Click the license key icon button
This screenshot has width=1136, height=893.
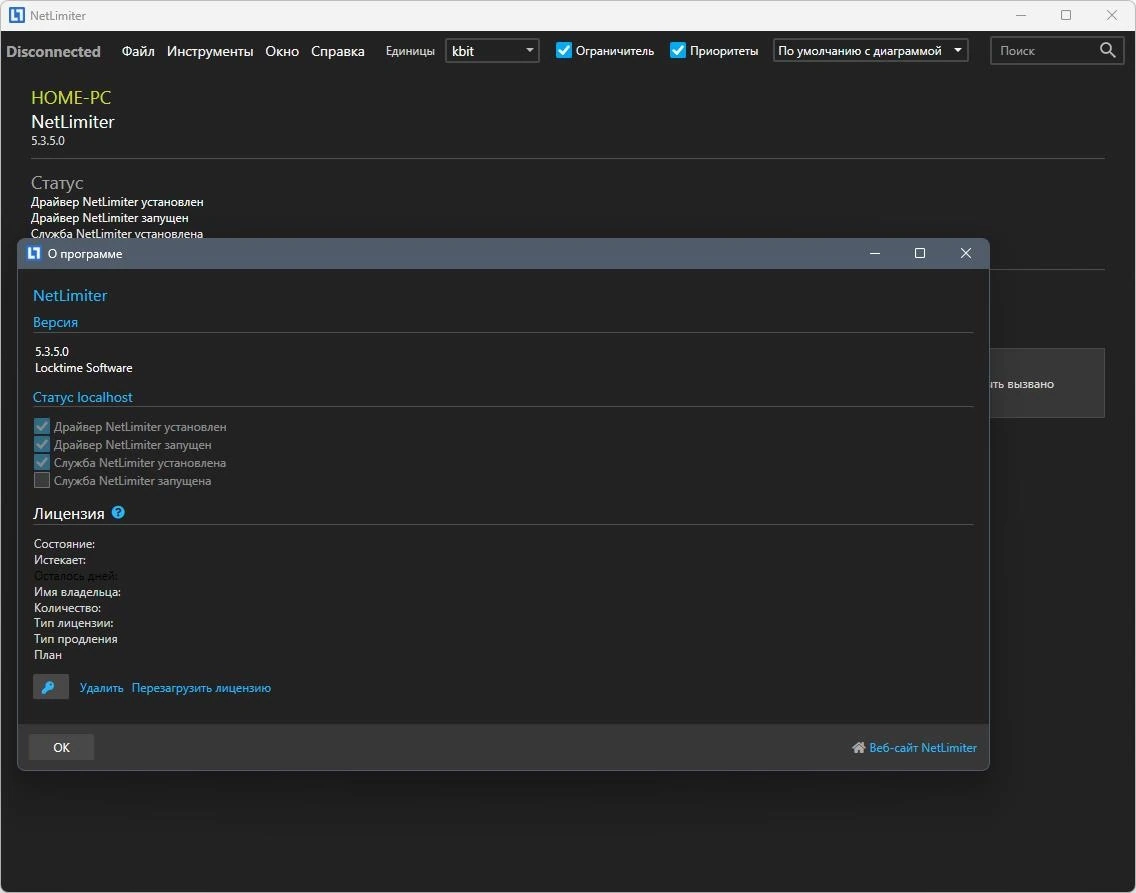click(51, 687)
